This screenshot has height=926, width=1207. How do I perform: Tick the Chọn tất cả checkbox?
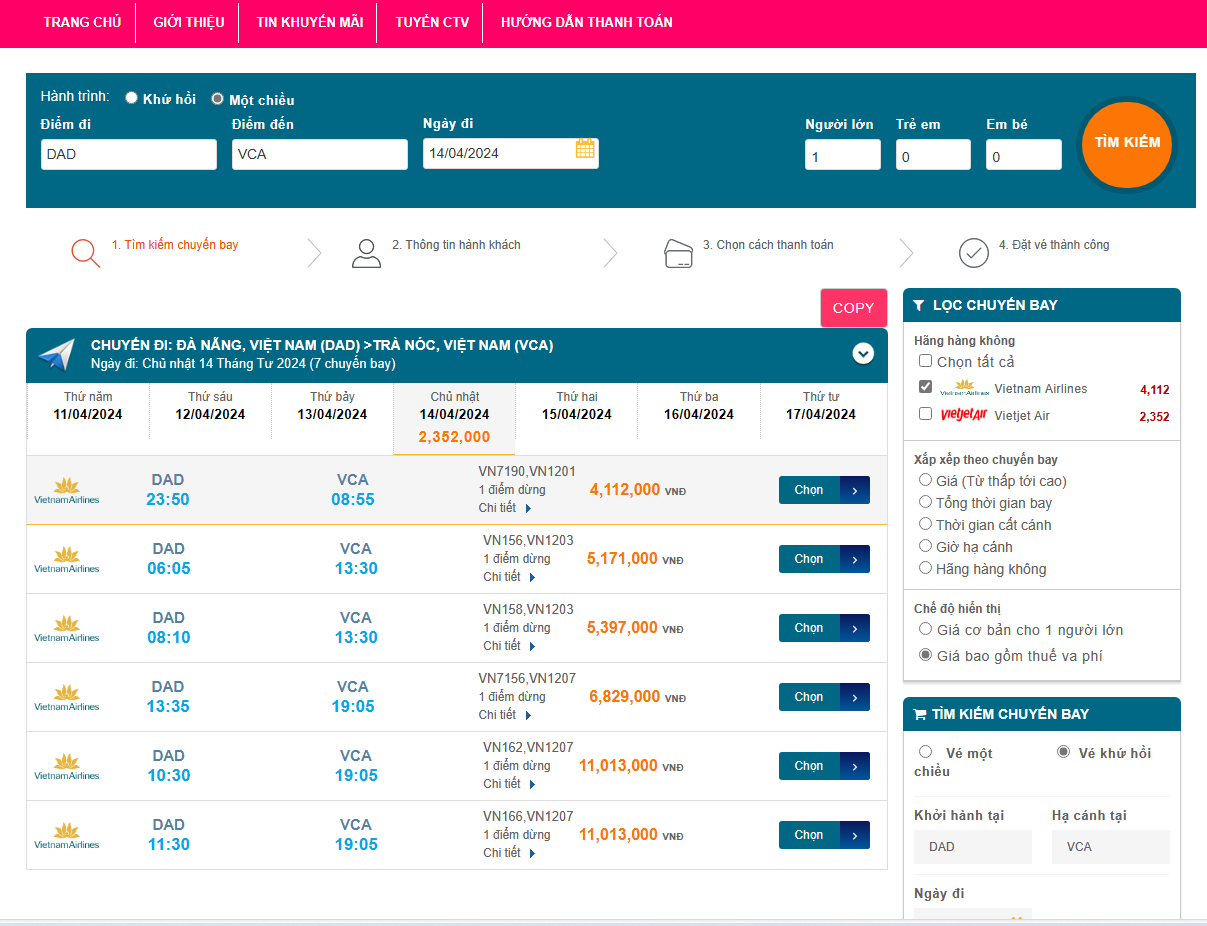coord(925,361)
